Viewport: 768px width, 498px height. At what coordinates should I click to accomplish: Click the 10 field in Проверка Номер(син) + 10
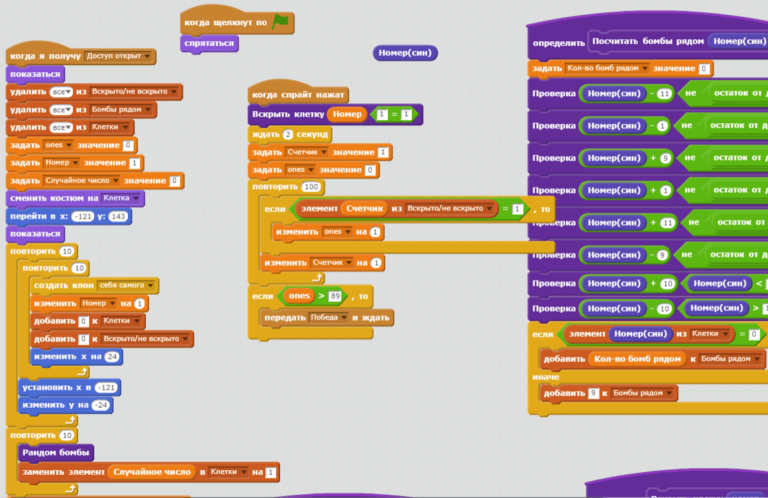click(667, 284)
